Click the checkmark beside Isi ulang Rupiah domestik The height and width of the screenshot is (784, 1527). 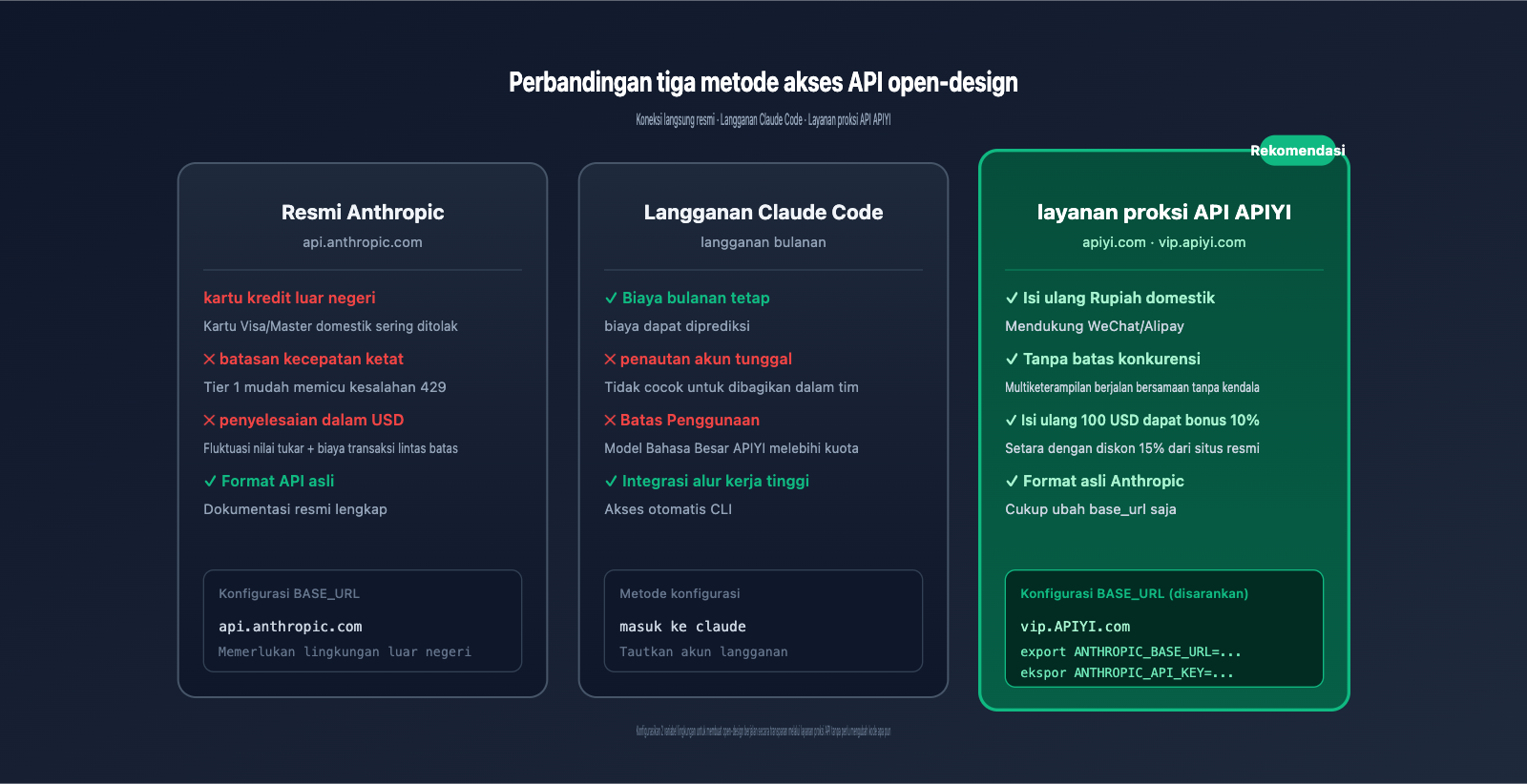tap(1012, 299)
